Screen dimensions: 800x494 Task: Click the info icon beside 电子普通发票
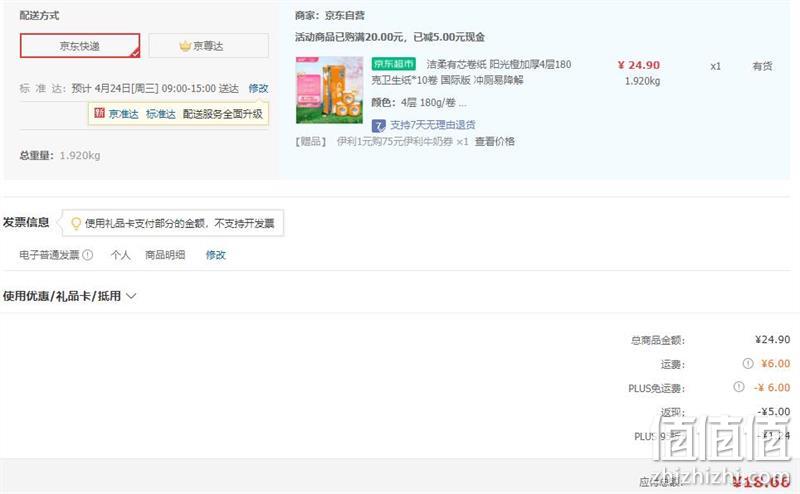88,255
